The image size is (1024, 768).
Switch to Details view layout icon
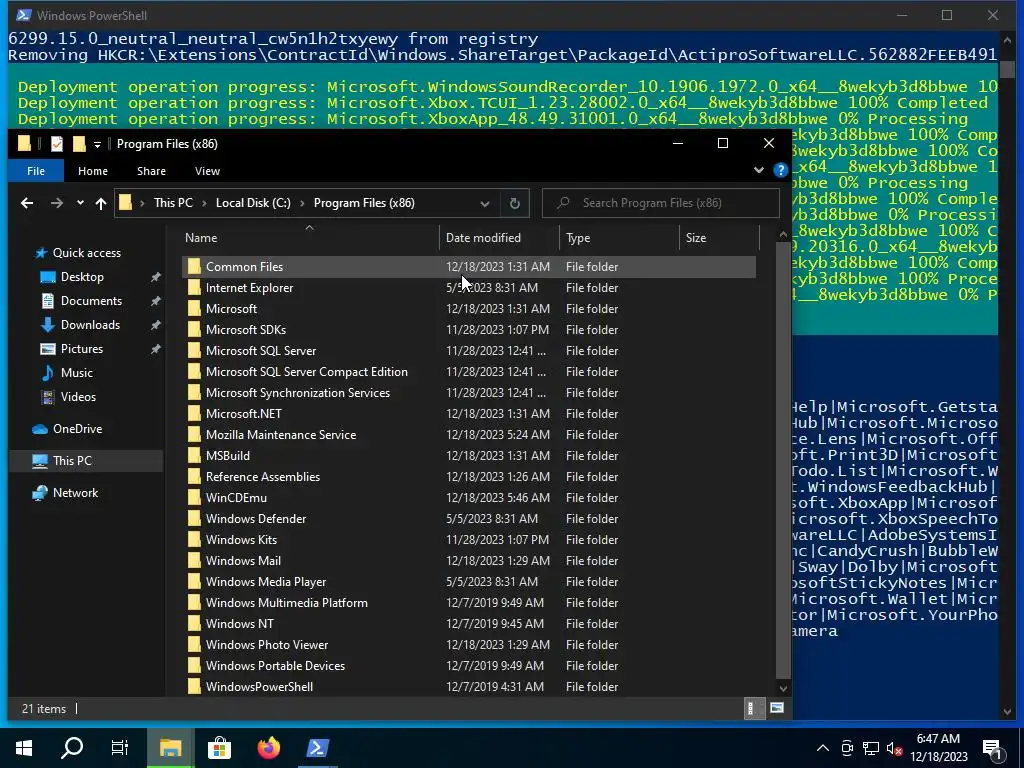[x=754, y=709]
